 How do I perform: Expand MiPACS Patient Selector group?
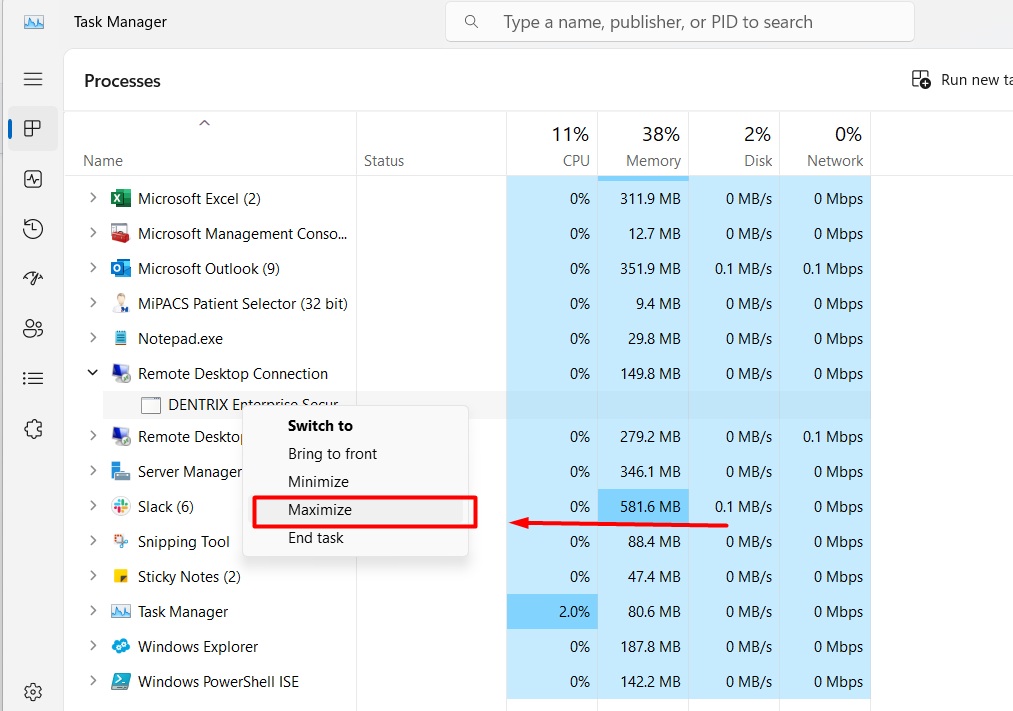coord(93,302)
